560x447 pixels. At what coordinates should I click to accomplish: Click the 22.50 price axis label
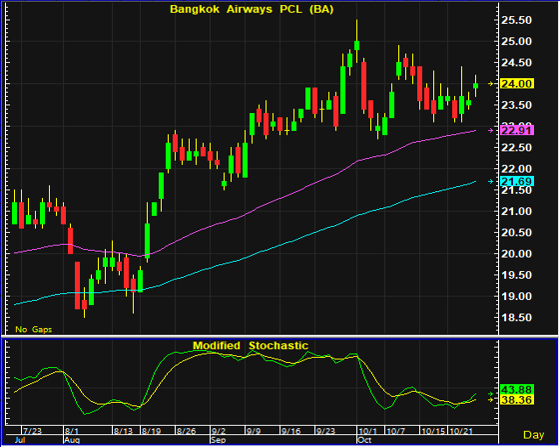[x=516, y=147]
